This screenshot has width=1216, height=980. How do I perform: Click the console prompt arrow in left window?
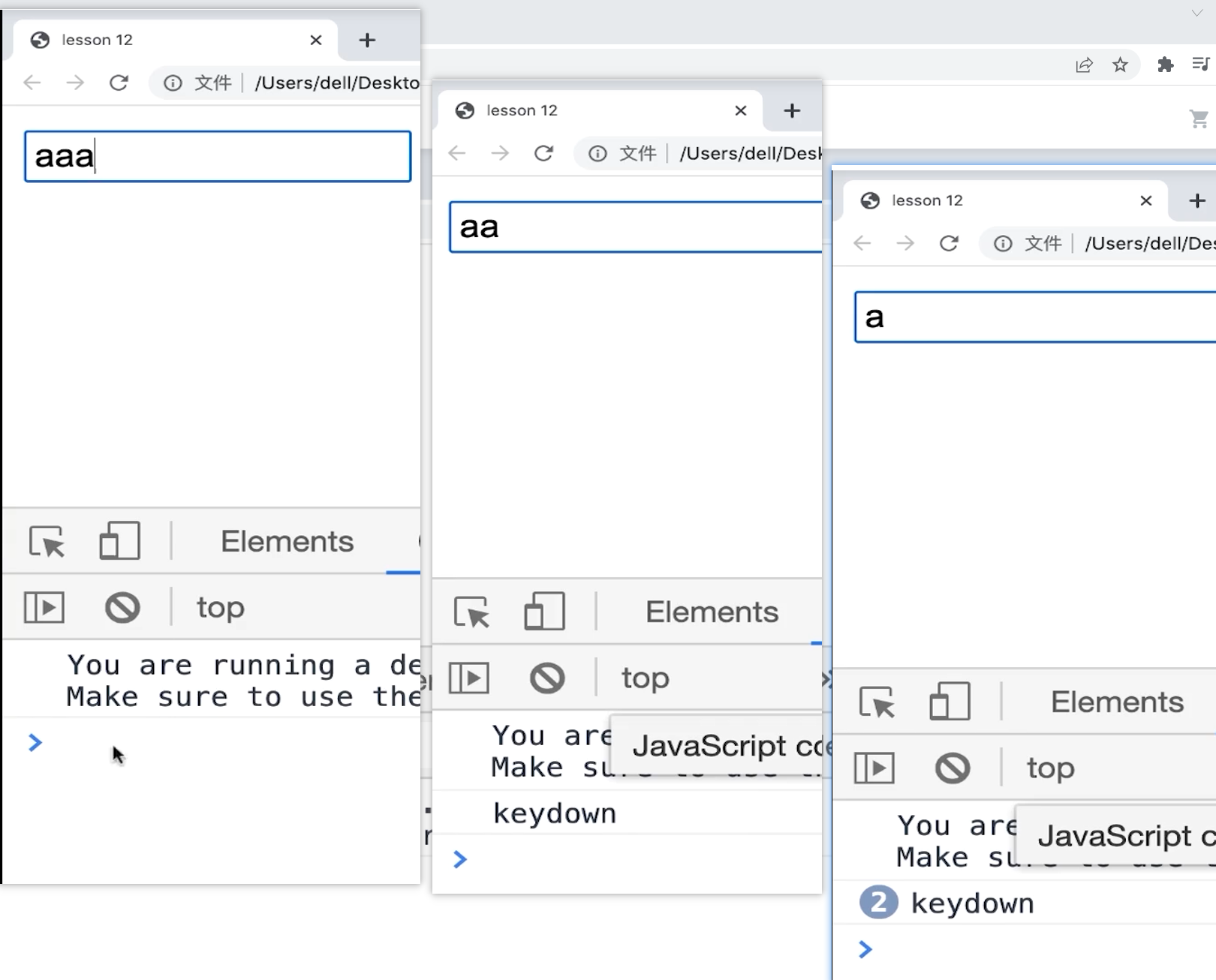[35, 743]
